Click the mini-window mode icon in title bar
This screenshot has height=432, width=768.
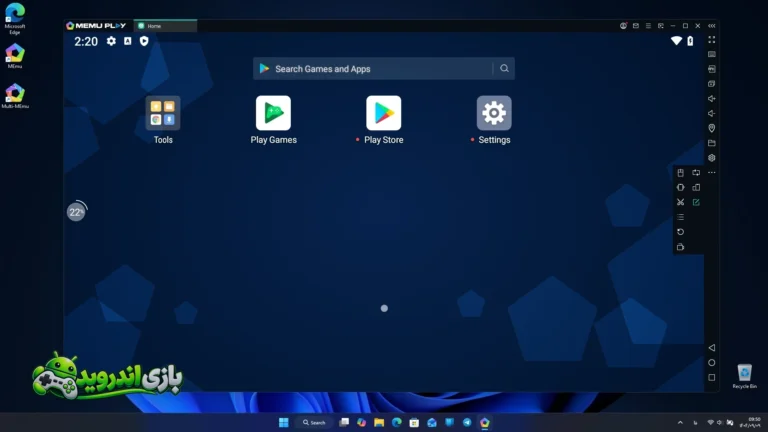(661, 26)
